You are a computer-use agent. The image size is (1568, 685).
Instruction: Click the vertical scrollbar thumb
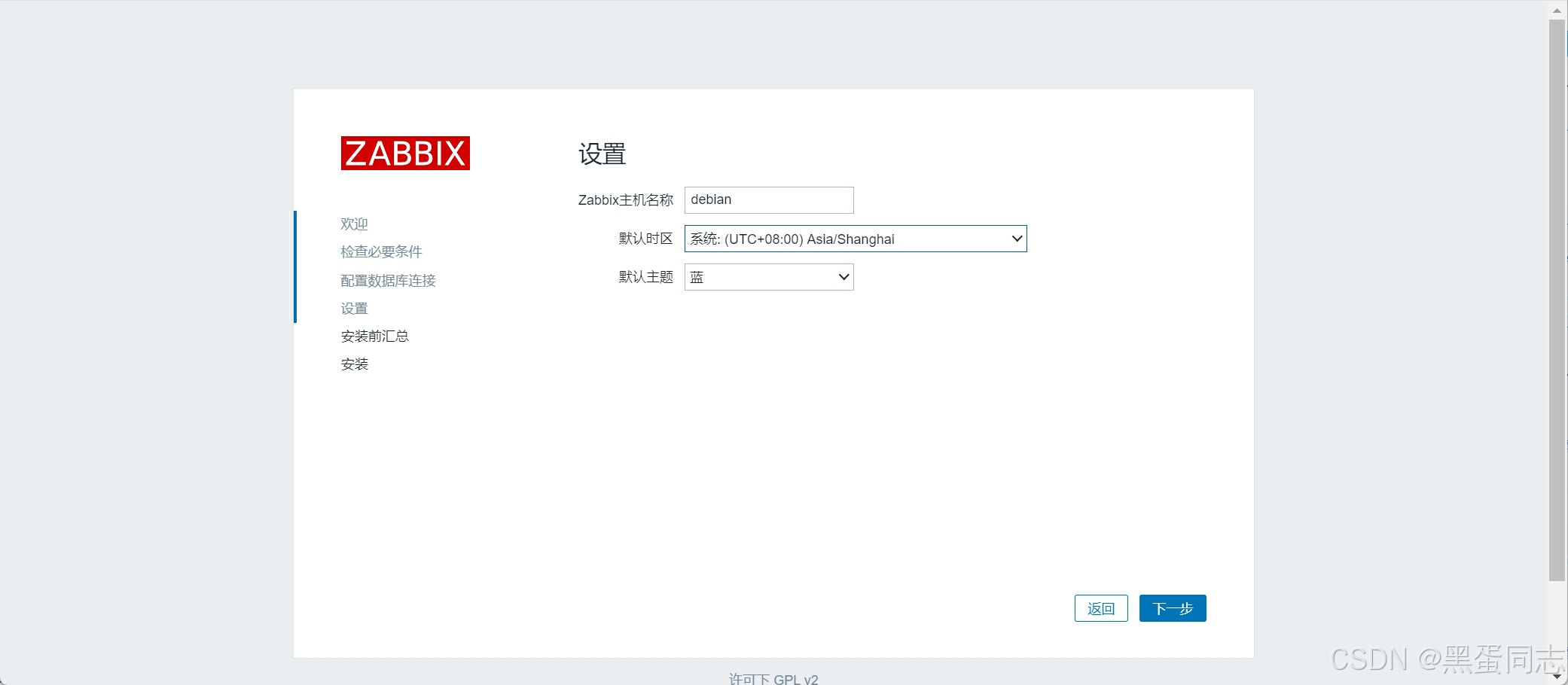[1557, 300]
